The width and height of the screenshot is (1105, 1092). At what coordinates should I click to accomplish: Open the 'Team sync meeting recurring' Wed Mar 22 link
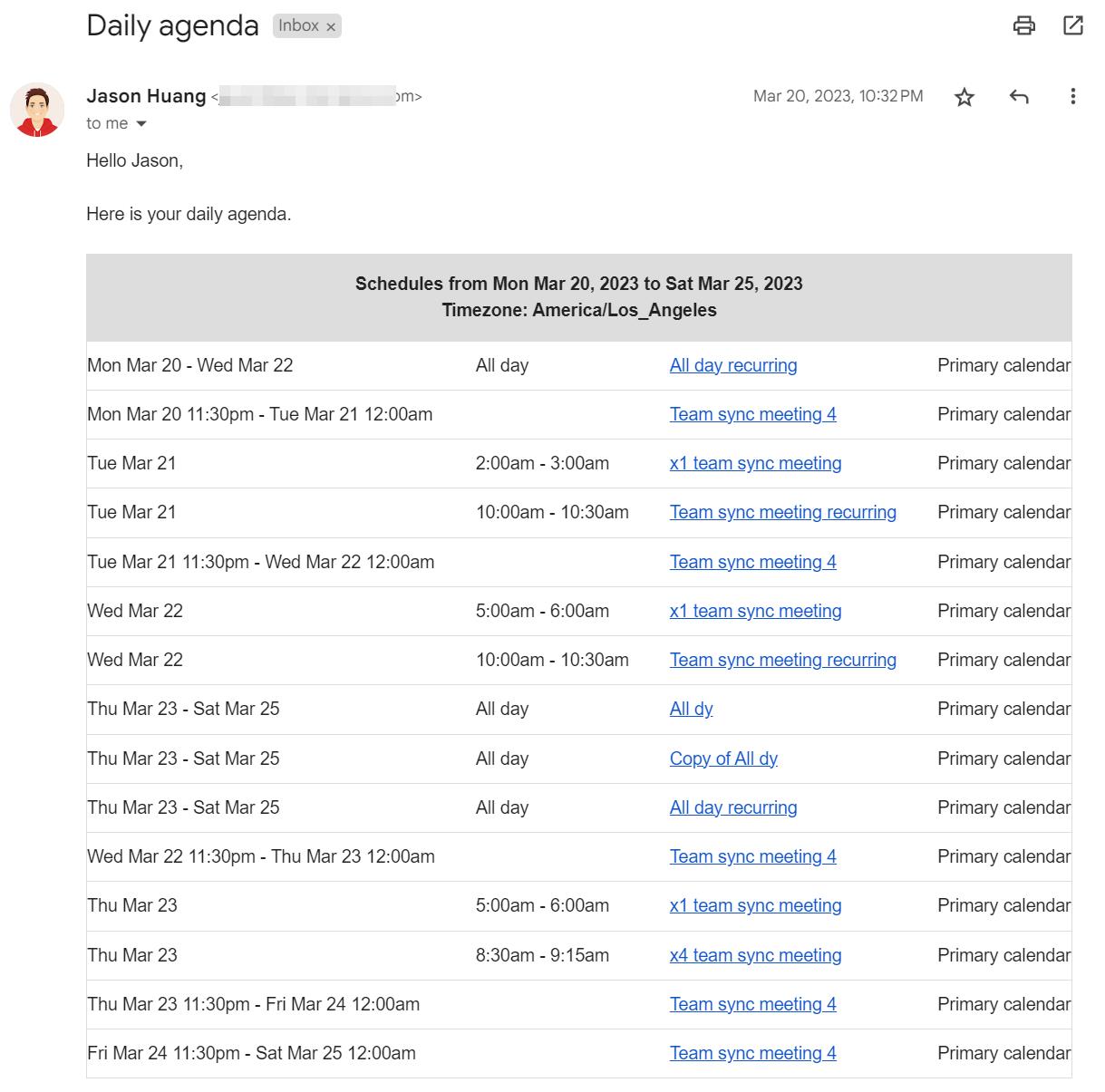point(782,660)
